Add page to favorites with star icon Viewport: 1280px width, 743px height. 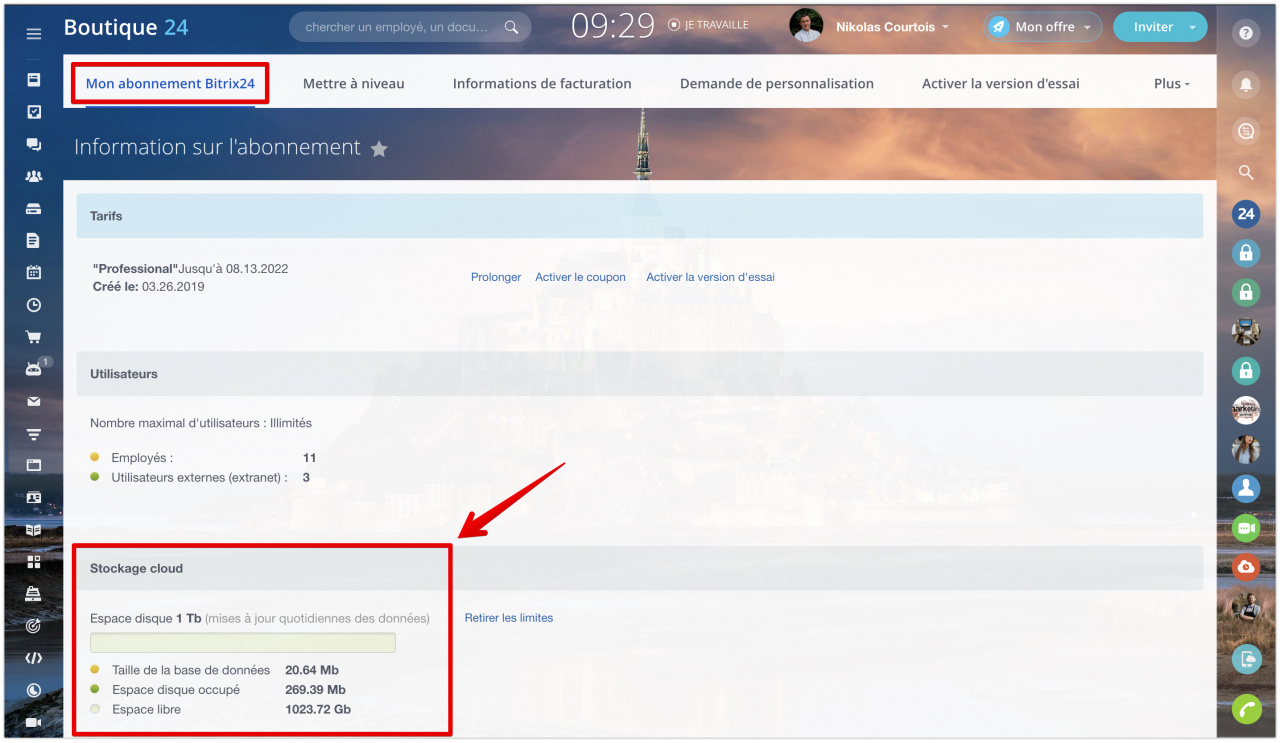coord(379,149)
